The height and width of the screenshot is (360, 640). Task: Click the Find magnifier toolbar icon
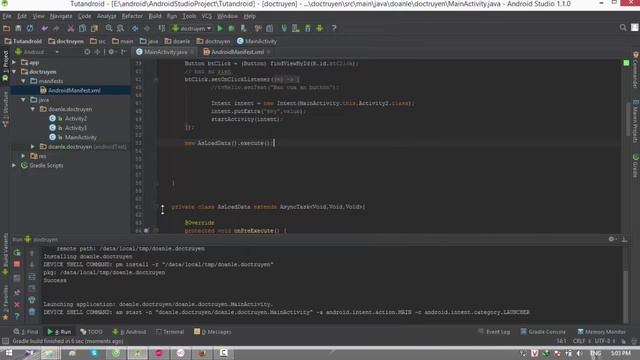[109, 28]
